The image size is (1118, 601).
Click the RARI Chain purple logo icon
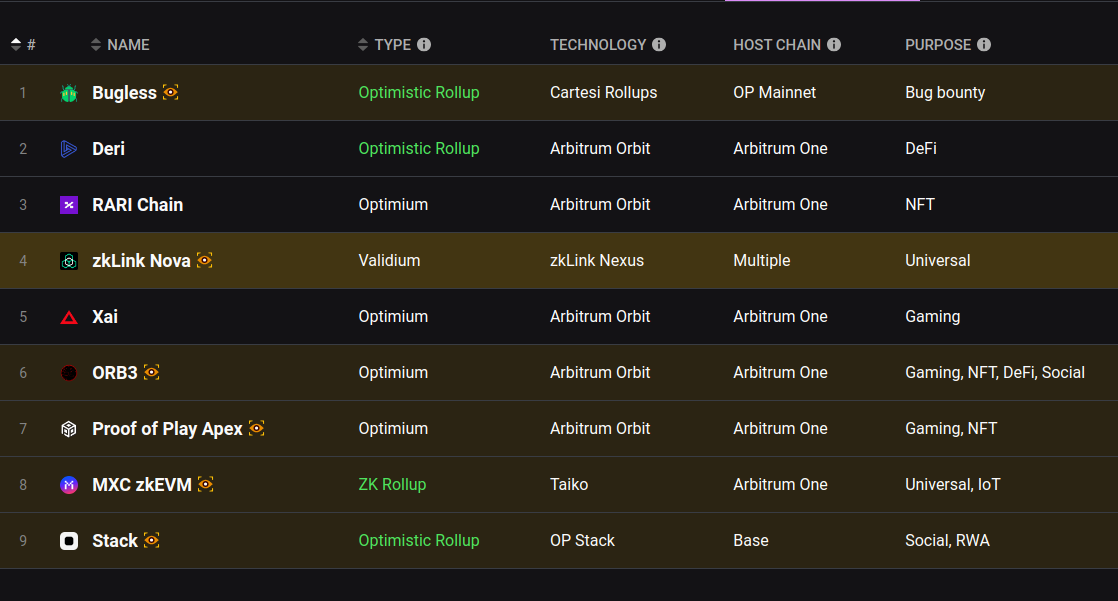pos(69,205)
